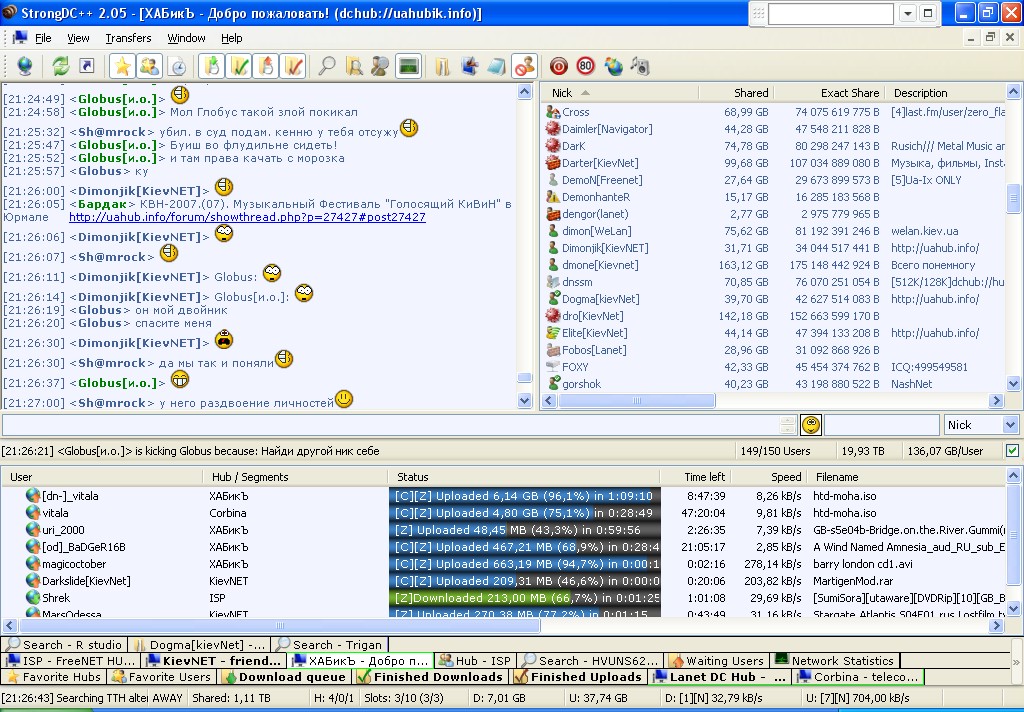The height and width of the screenshot is (712, 1024).
Task: Open Favorite Hubs star toolbar icon
Action: click(x=122, y=66)
